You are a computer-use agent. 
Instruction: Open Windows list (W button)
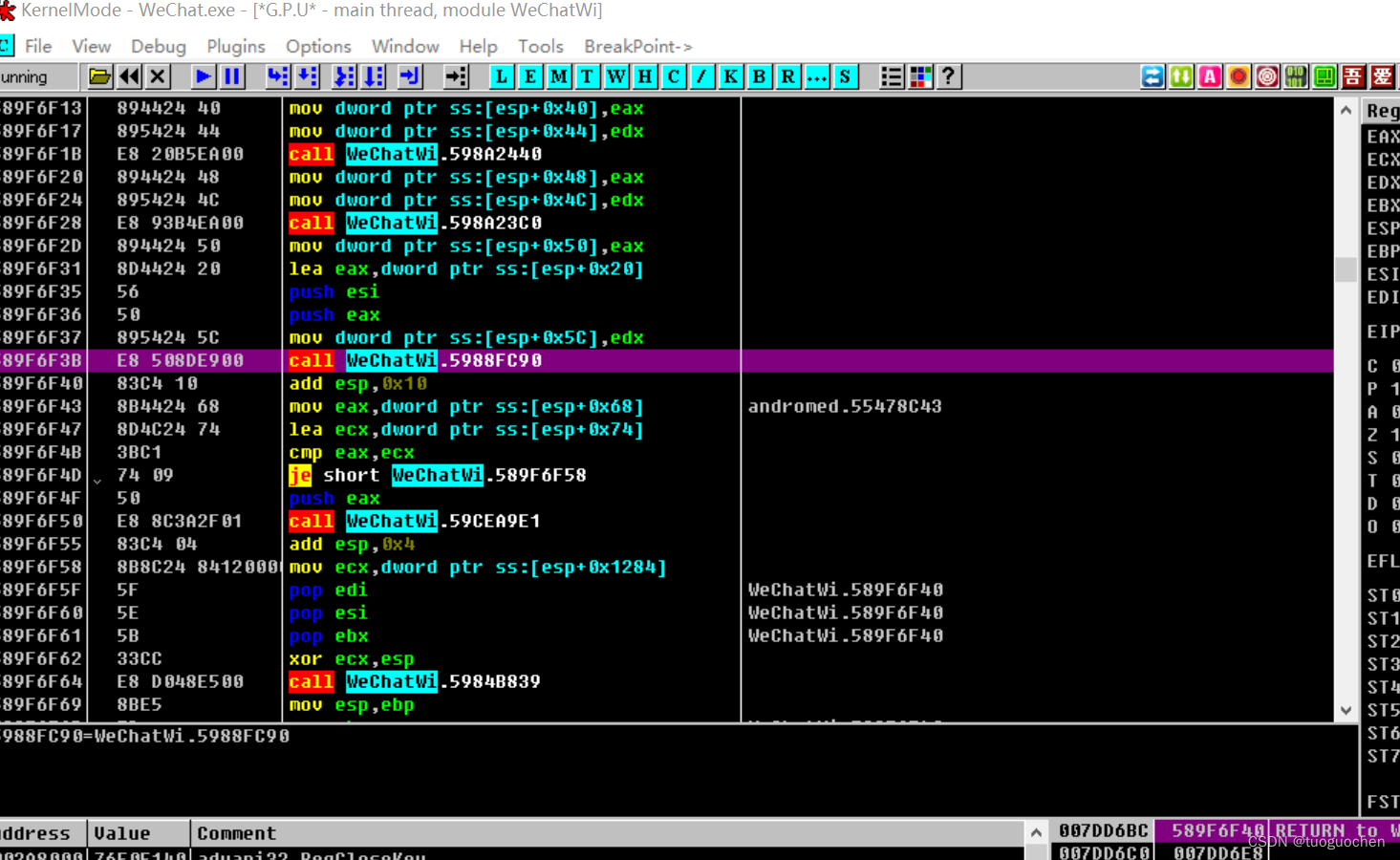click(x=616, y=76)
